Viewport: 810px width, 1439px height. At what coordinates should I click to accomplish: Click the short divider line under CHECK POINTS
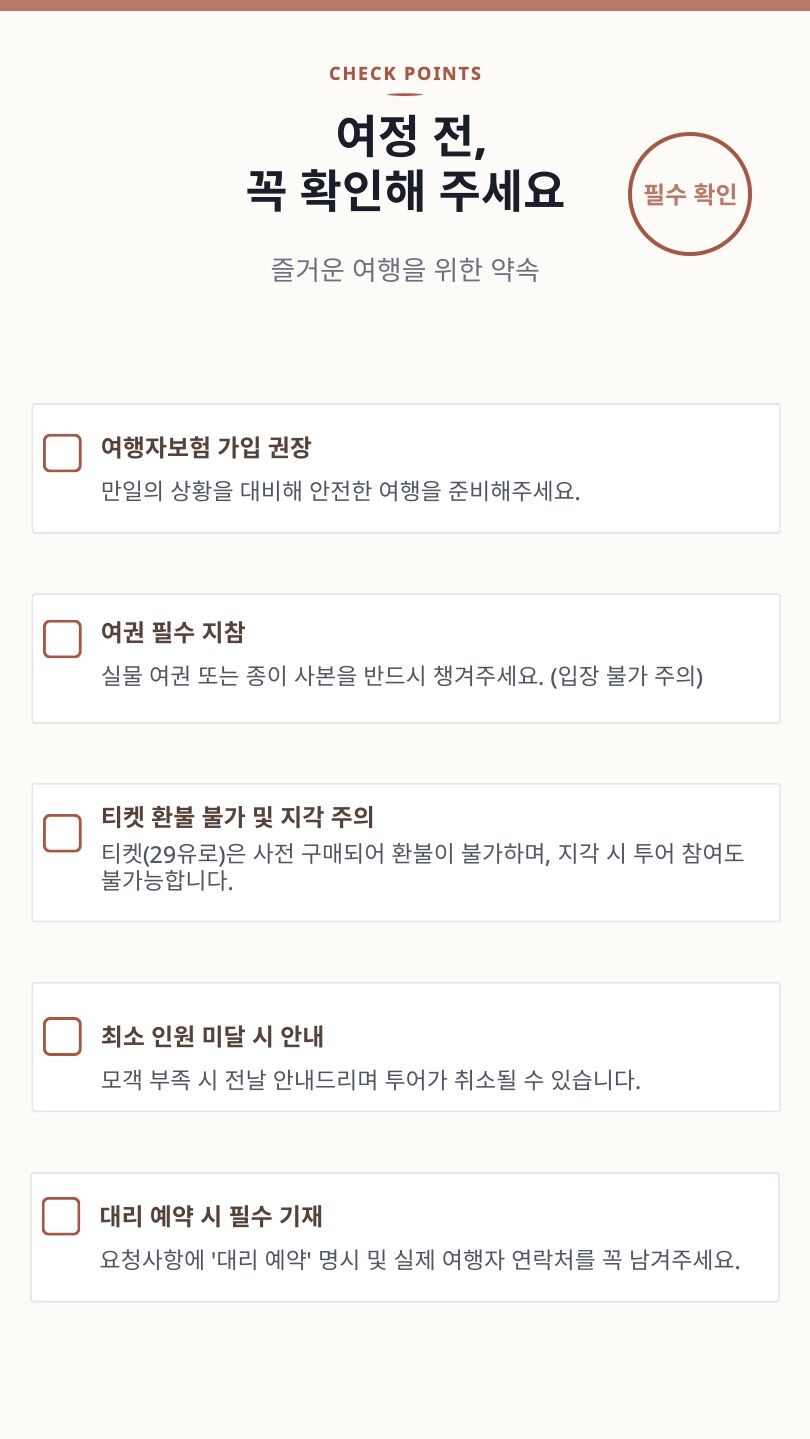405,95
